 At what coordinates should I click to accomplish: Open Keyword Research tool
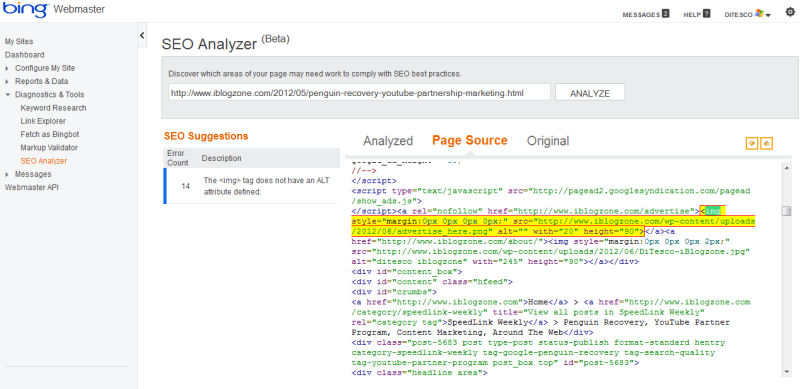click(x=54, y=108)
